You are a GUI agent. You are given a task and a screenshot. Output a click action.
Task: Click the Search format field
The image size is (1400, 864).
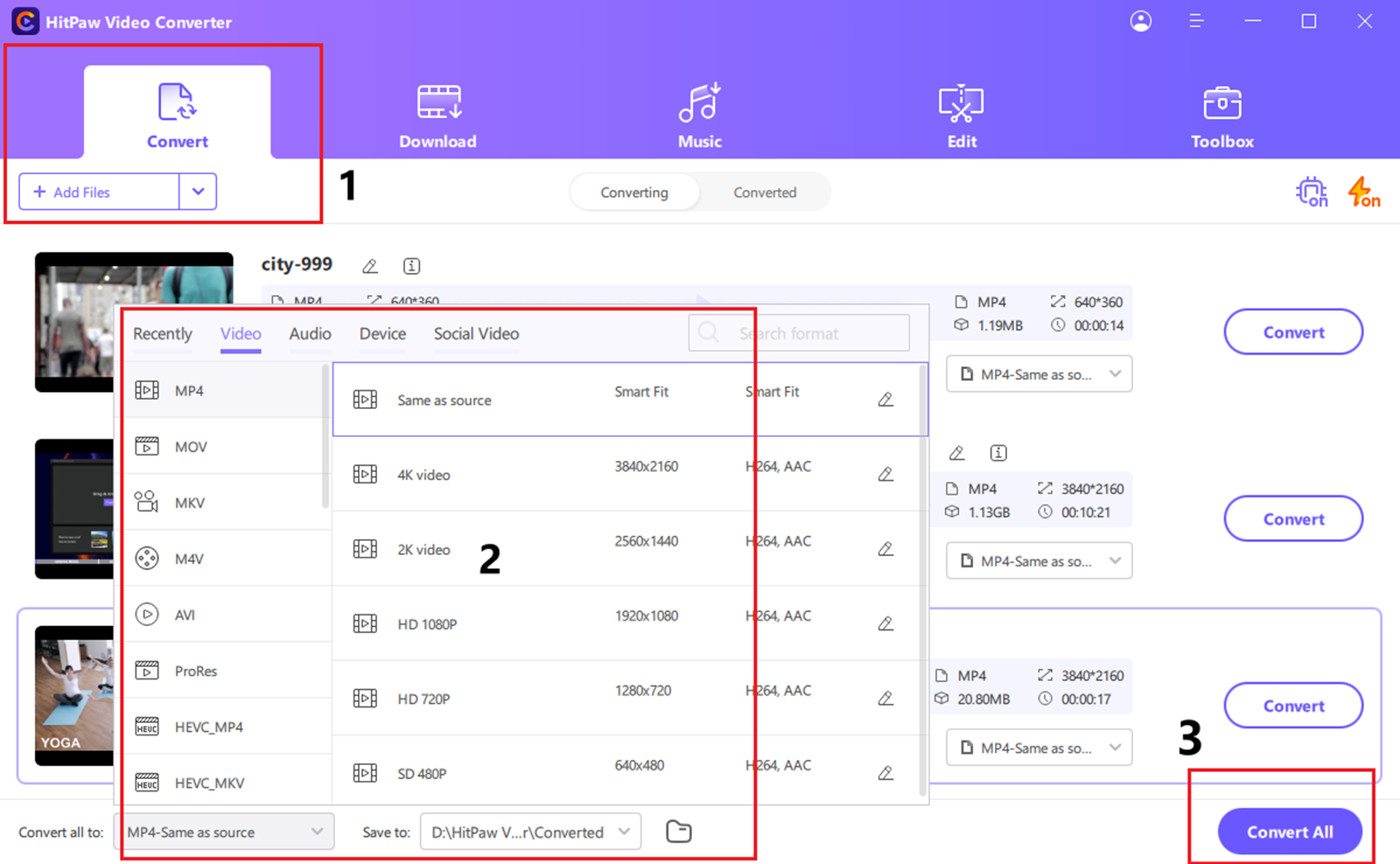click(x=799, y=334)
